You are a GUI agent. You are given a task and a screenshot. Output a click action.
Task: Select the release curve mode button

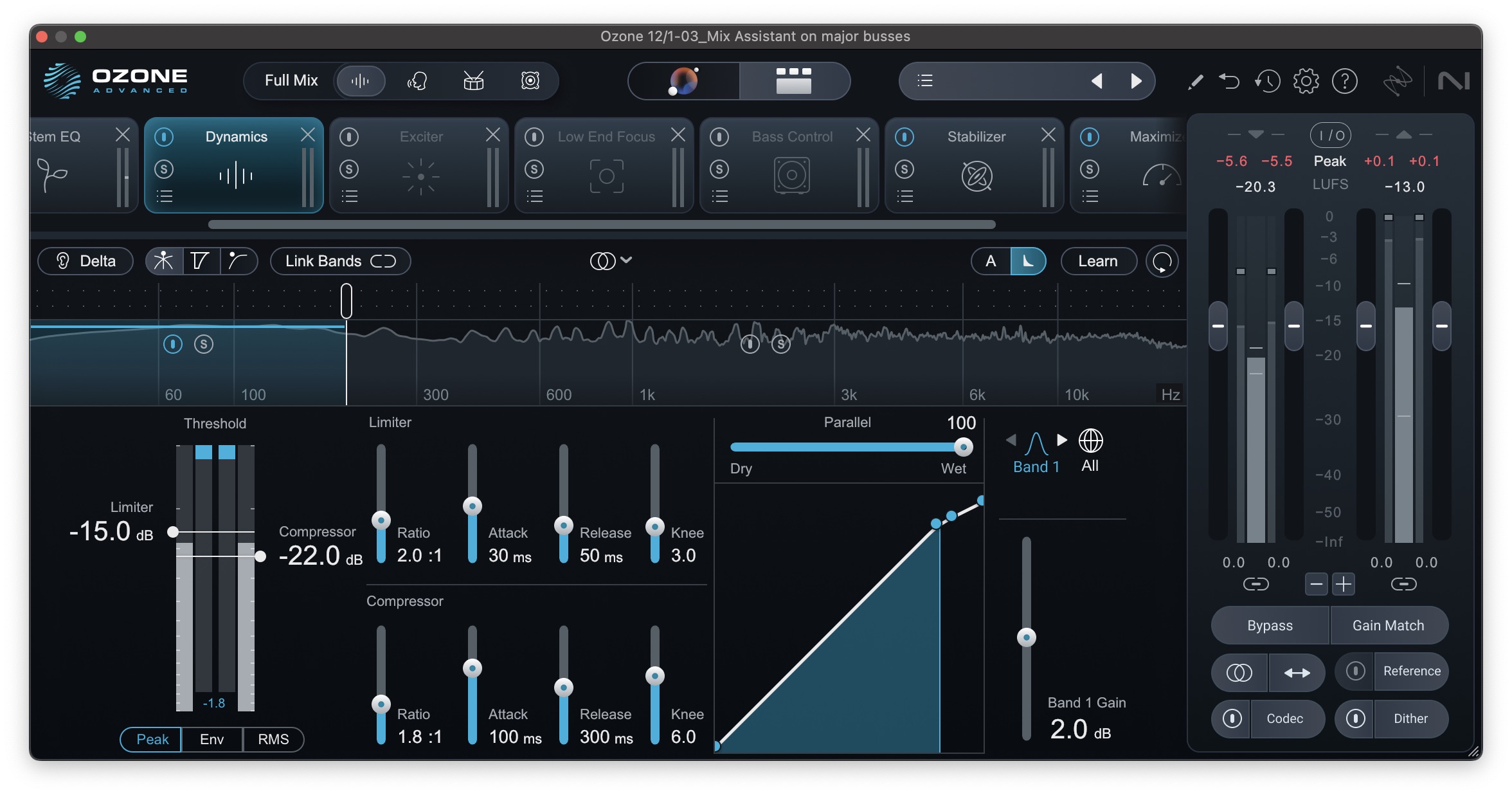[1028, 261]
